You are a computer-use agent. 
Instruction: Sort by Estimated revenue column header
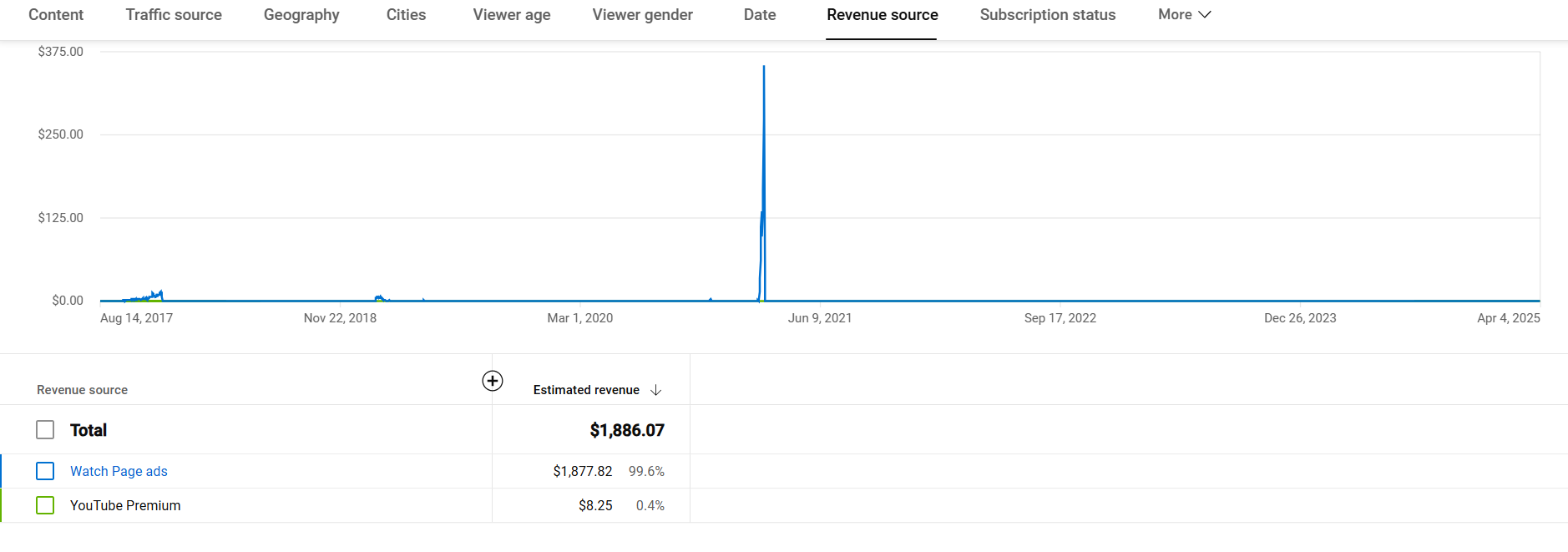click(x=586, y=390)
